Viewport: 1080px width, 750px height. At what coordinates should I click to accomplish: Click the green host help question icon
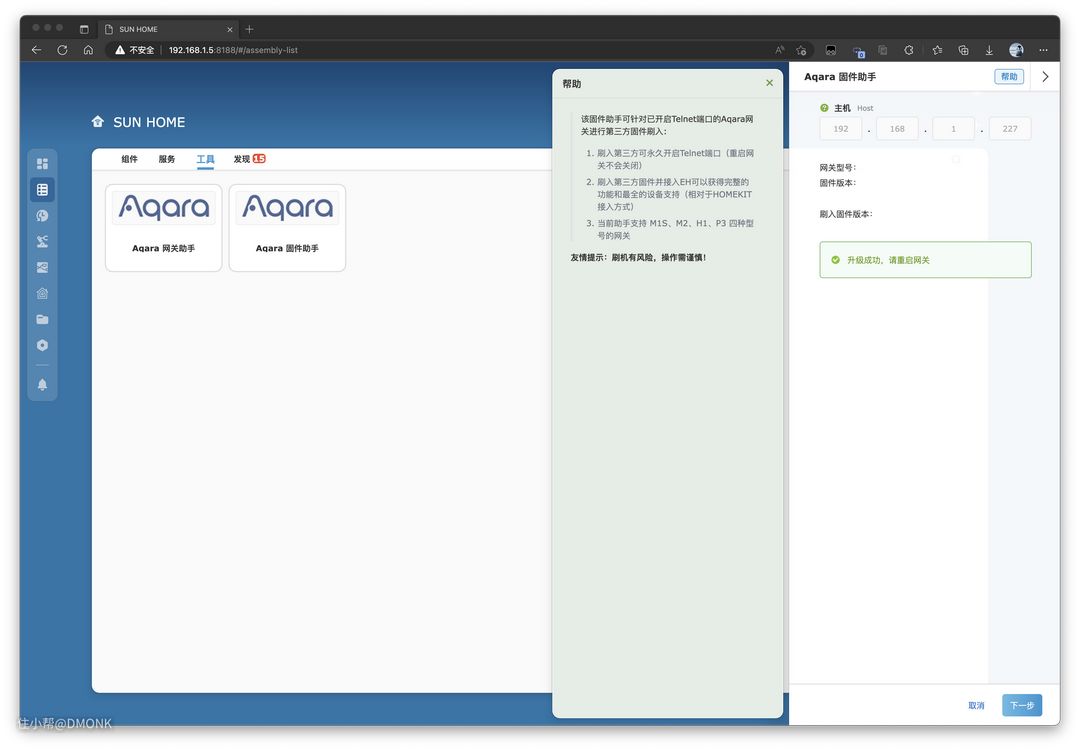point(824,108)
